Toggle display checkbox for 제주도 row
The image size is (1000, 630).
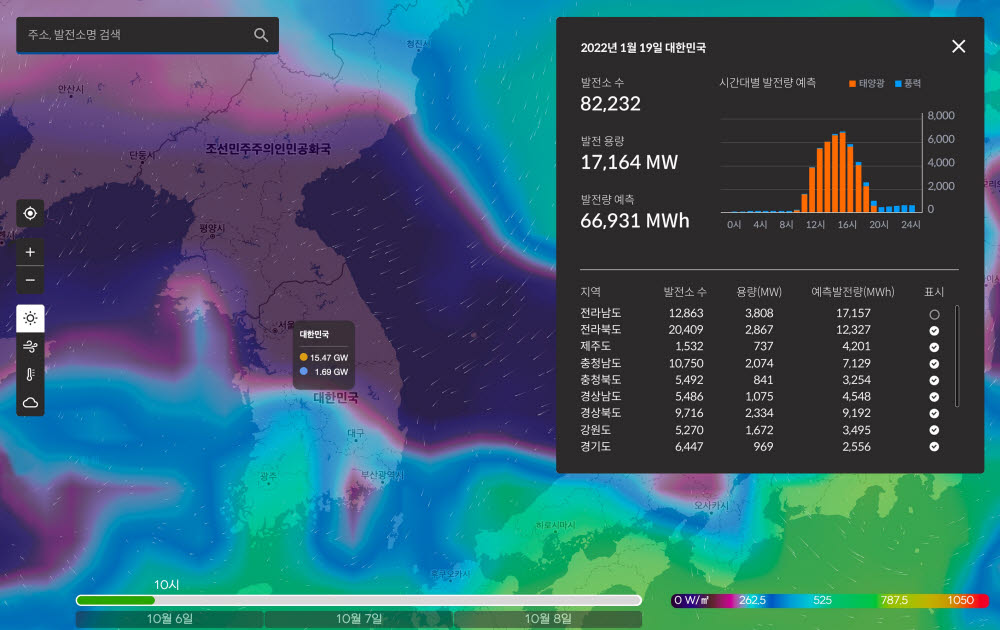(x=934, y=347)
